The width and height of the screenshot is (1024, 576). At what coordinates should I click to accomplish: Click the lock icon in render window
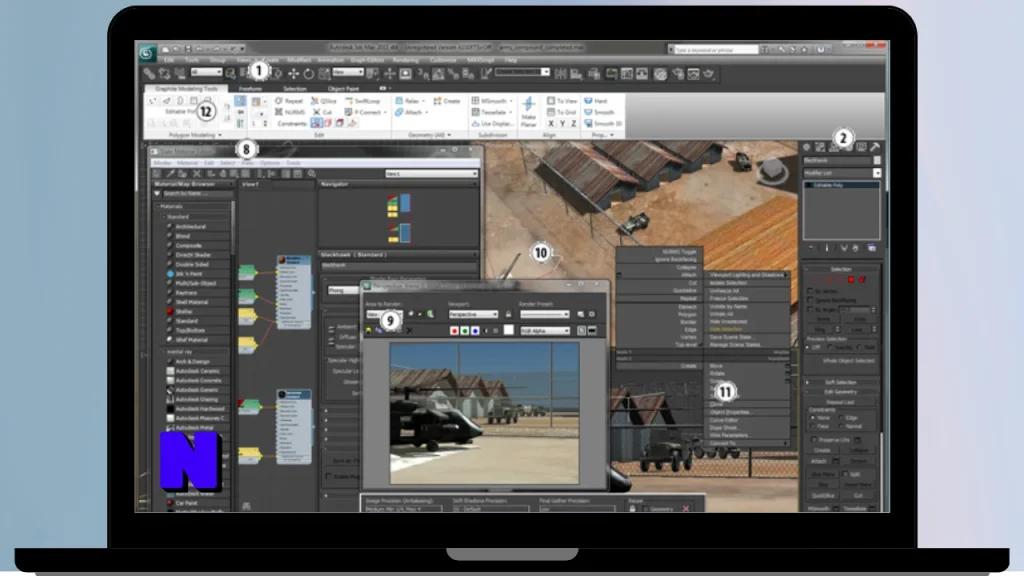pyautogui.click(x=508, y=315)
